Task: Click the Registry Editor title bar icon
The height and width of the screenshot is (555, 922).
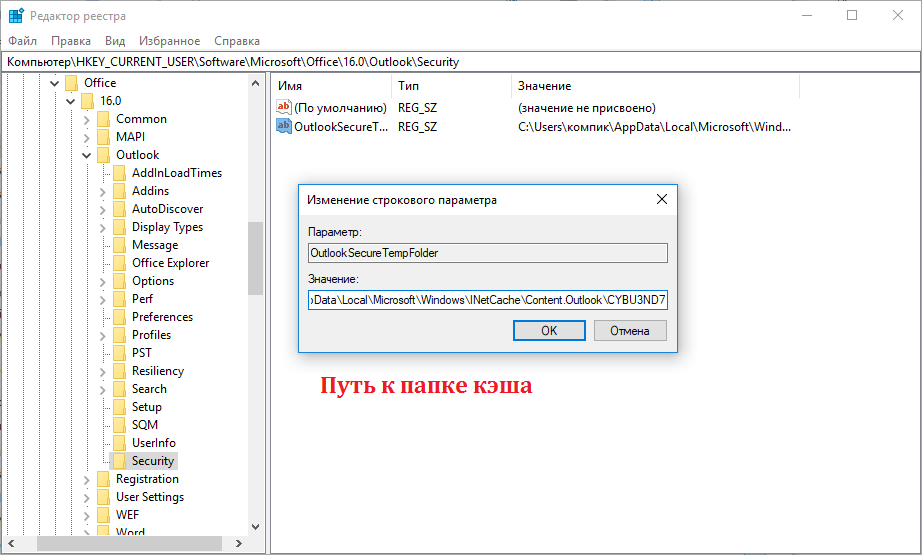Action: (x=16, y=16)
